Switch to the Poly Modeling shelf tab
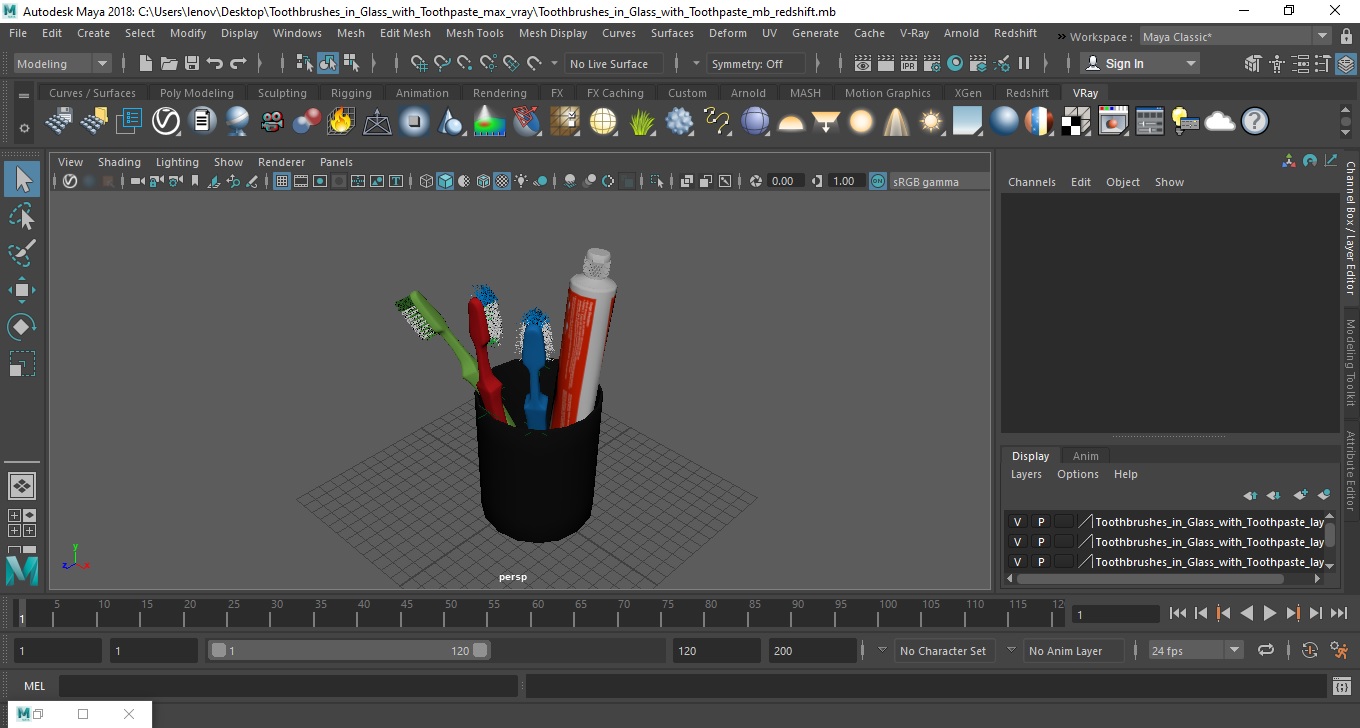 [x=196, y=93]
